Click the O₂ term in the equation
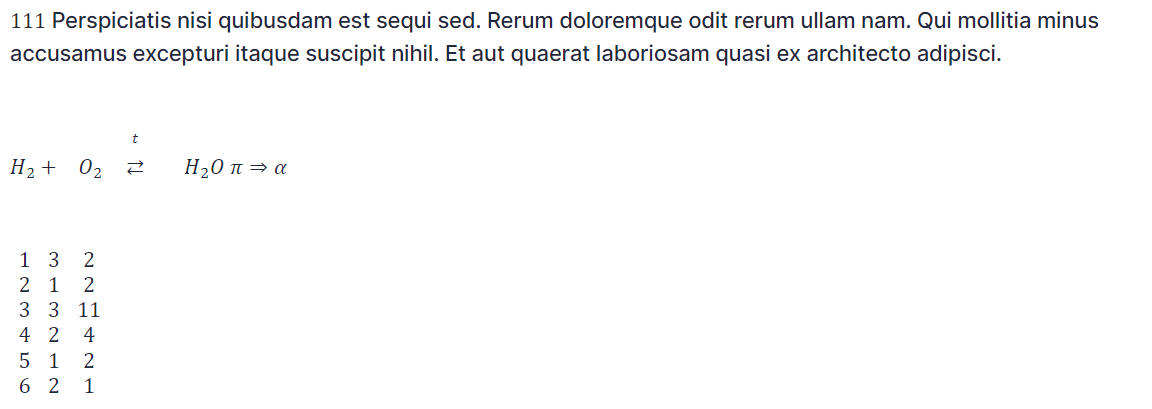The height and width of the screenshot is (409, 1152). 90,169
